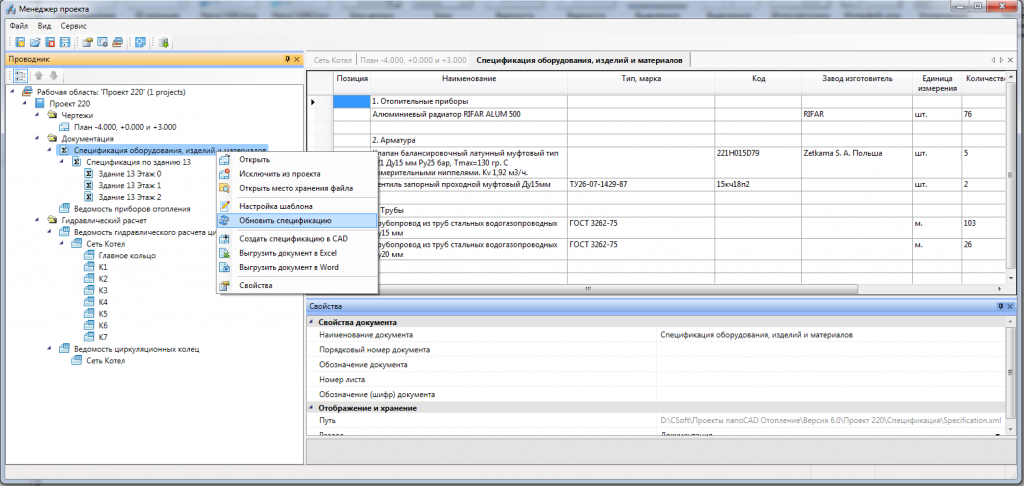The image size is (1024, 486).
Task: Select the Спецификация оборудования, изделий и материалов tab
Action: (x=580, y=60)
